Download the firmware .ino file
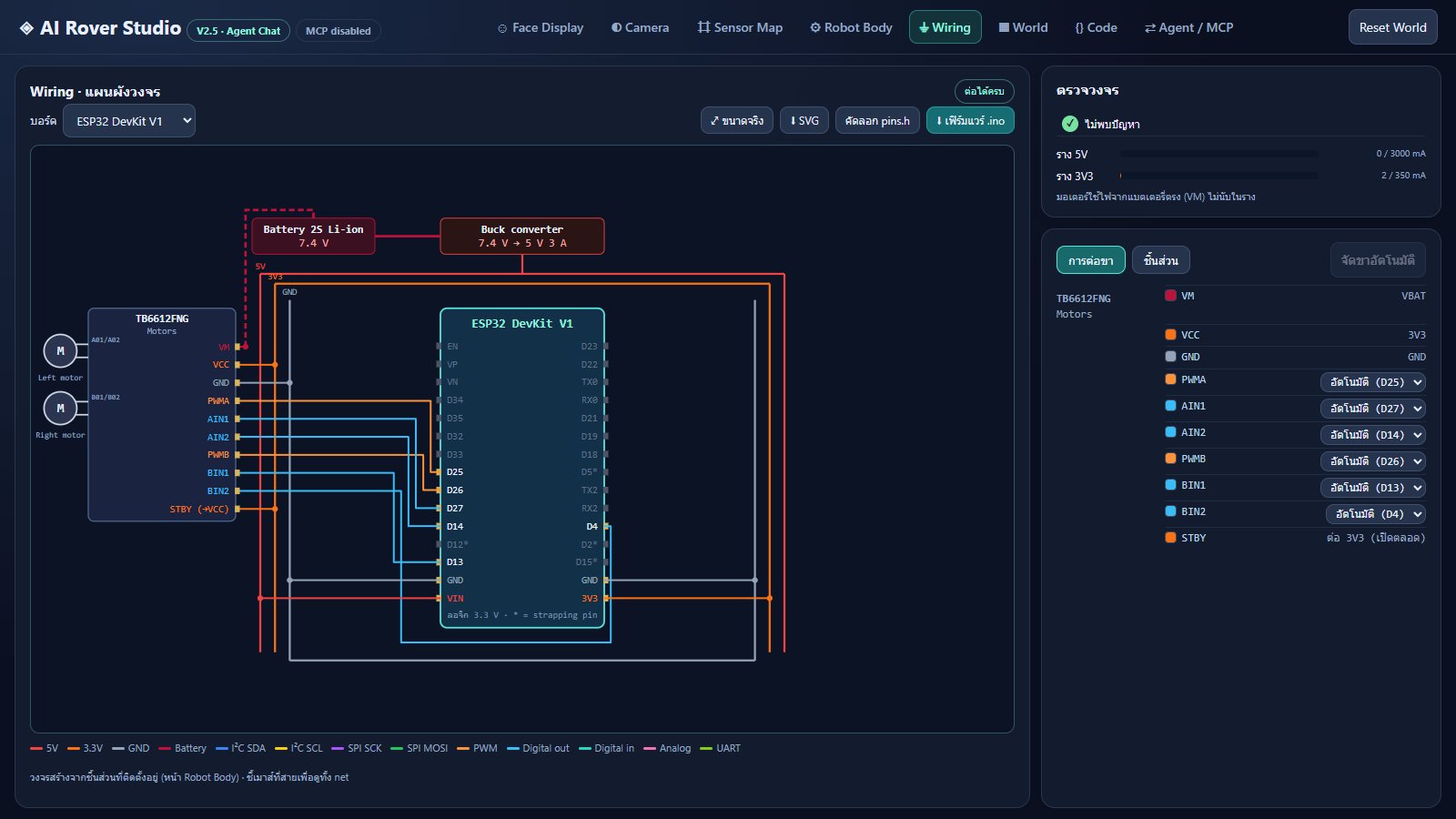1456x819 pixels. 970,120
